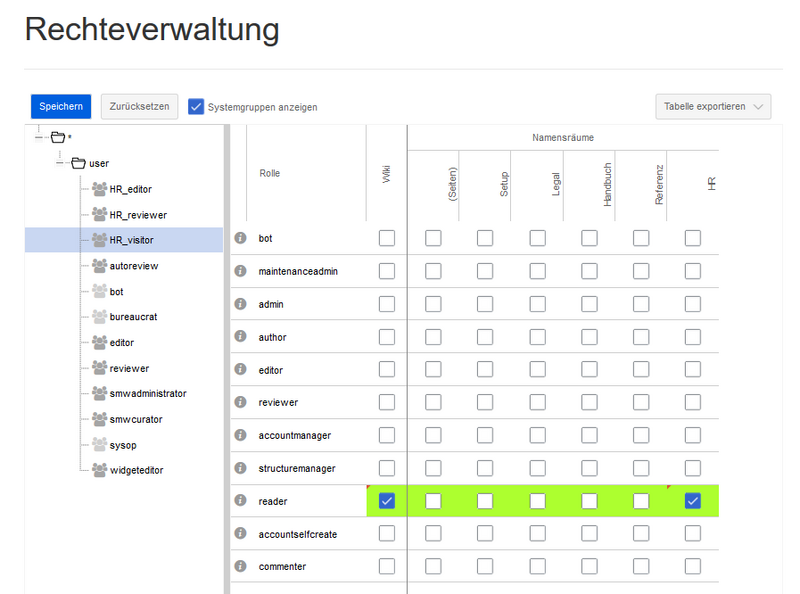This screenshot has height=594, width=800.
Task: Enable the Wiki permission for the admin role
Action: tap(385, 304)
